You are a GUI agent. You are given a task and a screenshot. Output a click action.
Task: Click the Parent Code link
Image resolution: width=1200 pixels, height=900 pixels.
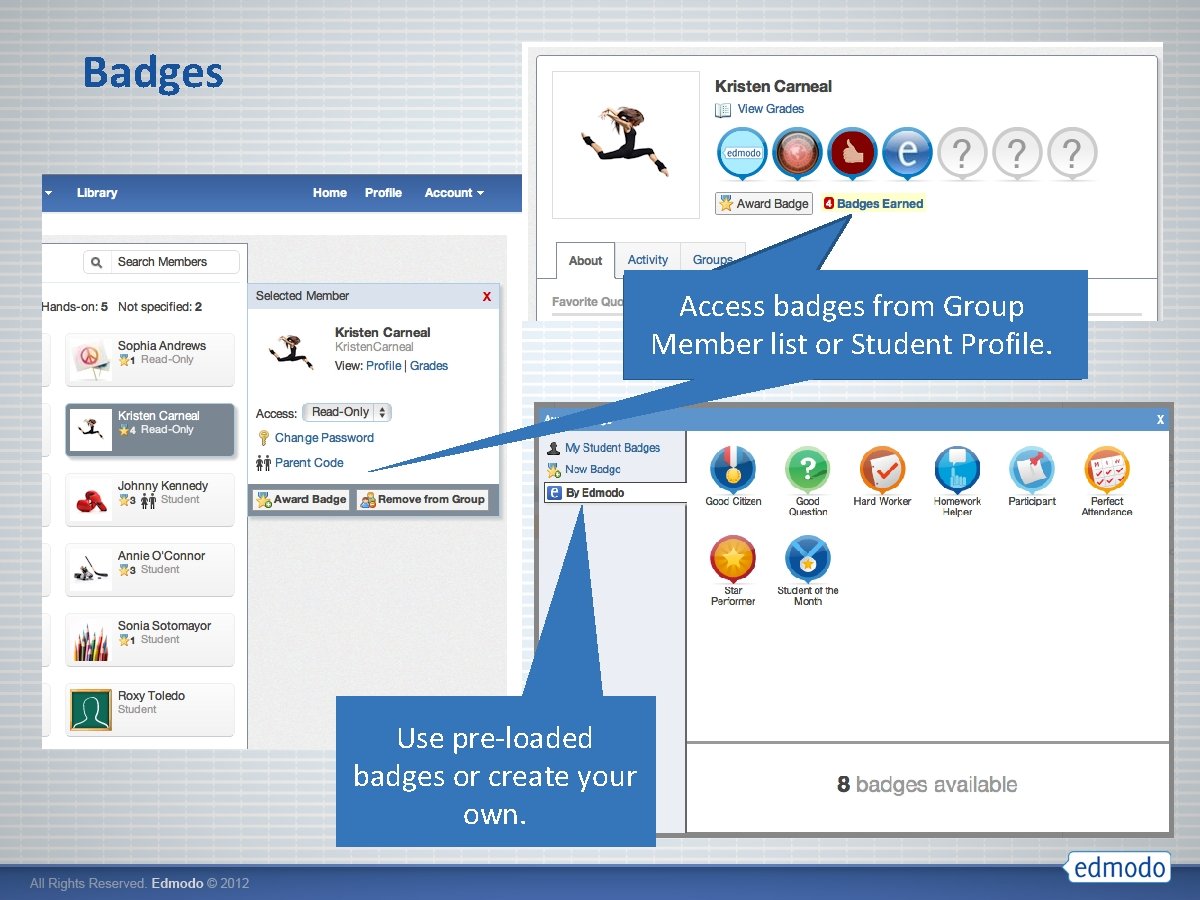pos(309,463)
